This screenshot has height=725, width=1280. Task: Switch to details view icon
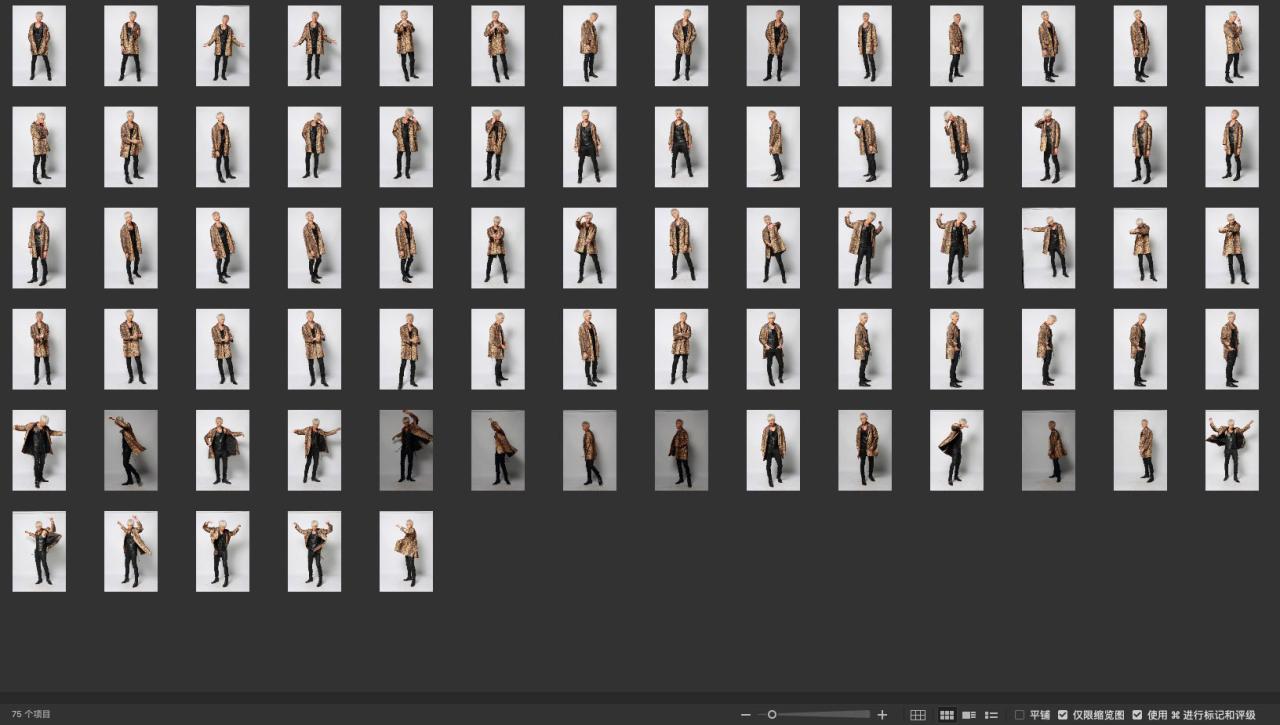tap(969, 715)
